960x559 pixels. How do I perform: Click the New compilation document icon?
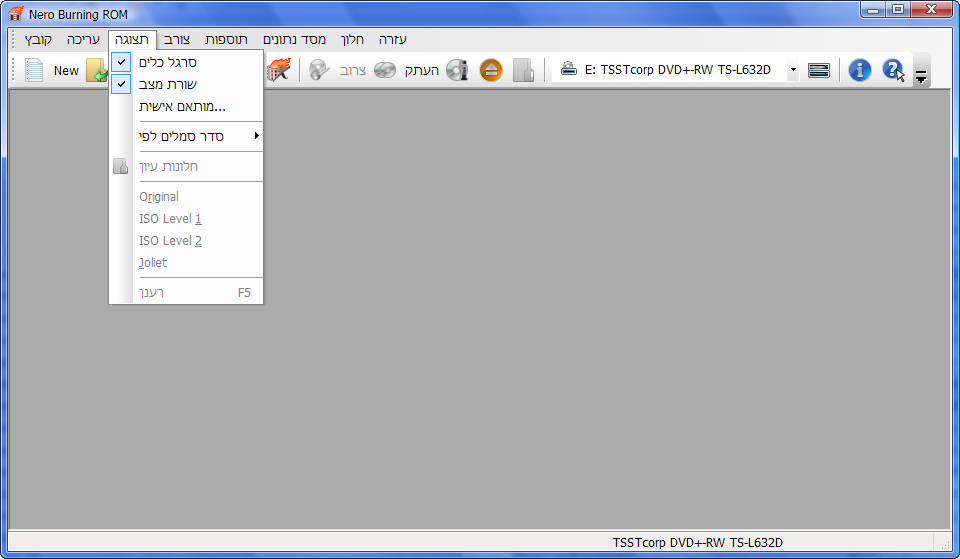click(x=34, y=70)
